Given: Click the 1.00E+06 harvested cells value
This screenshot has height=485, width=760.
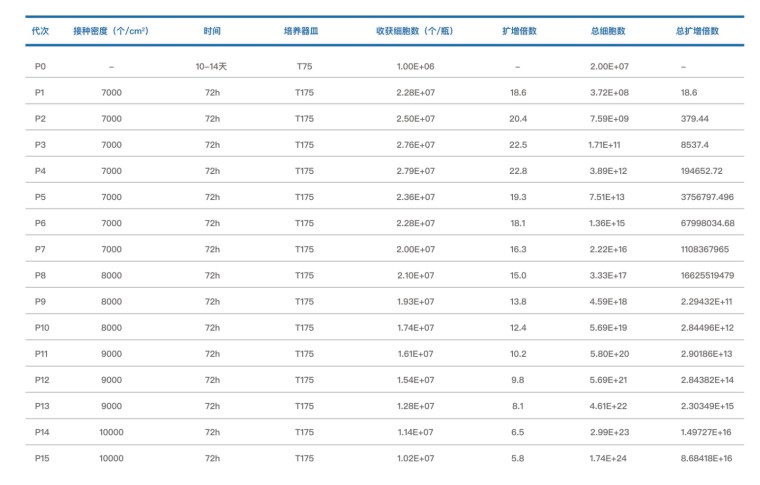Looking at the screenshot, I should tap(415, 66).
